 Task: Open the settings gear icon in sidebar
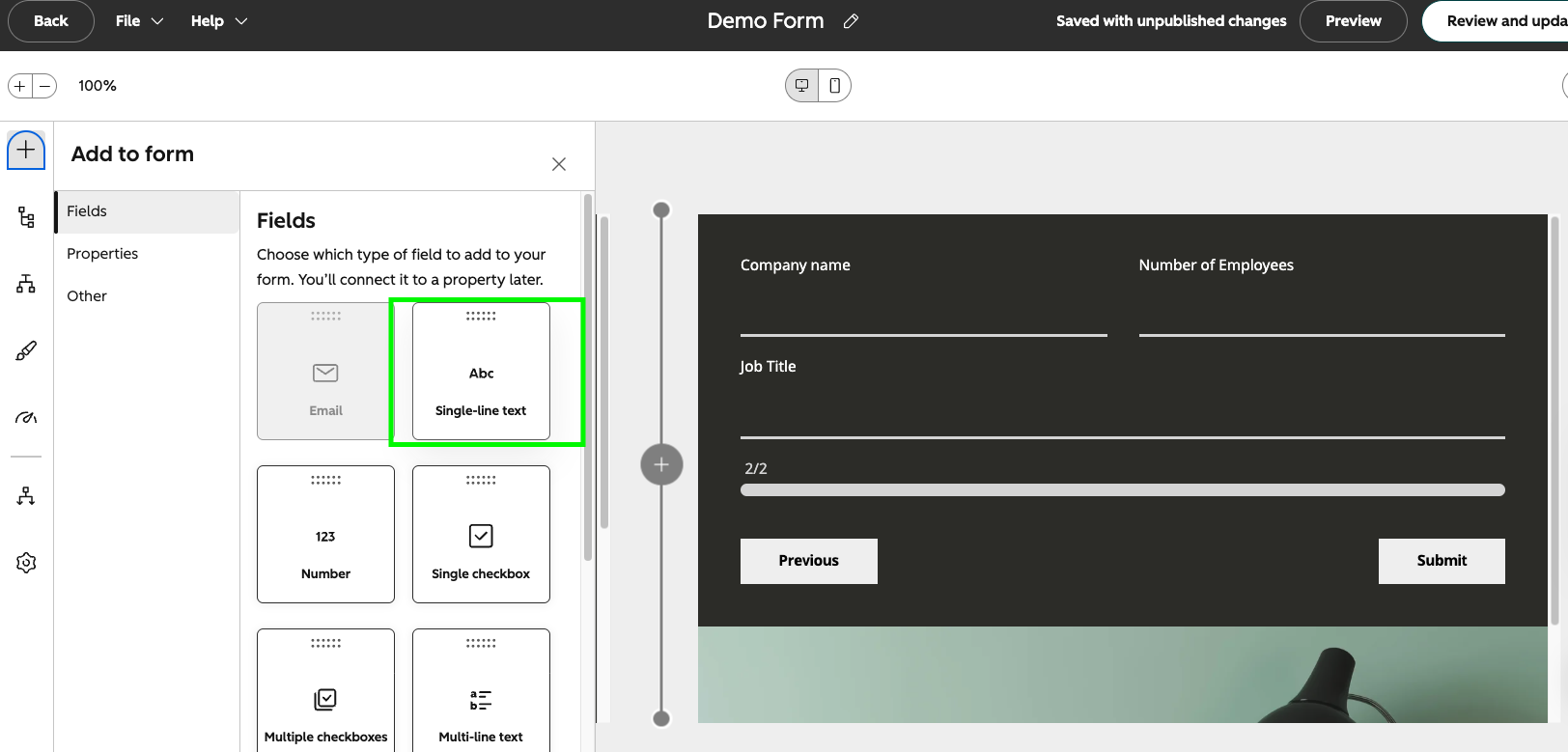coord(26,563)
